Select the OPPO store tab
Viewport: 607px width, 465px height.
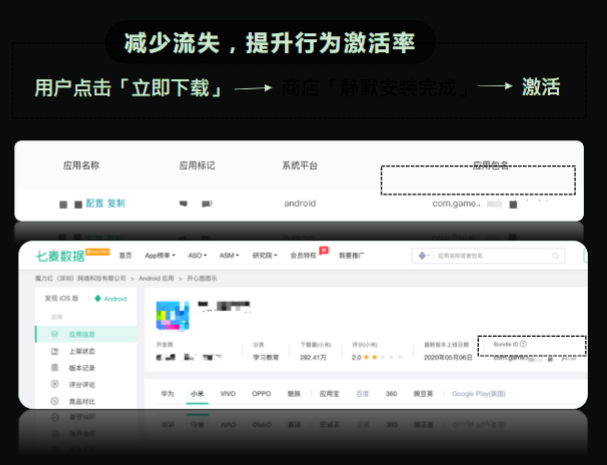pyautogui.click(x=261, y=394)
